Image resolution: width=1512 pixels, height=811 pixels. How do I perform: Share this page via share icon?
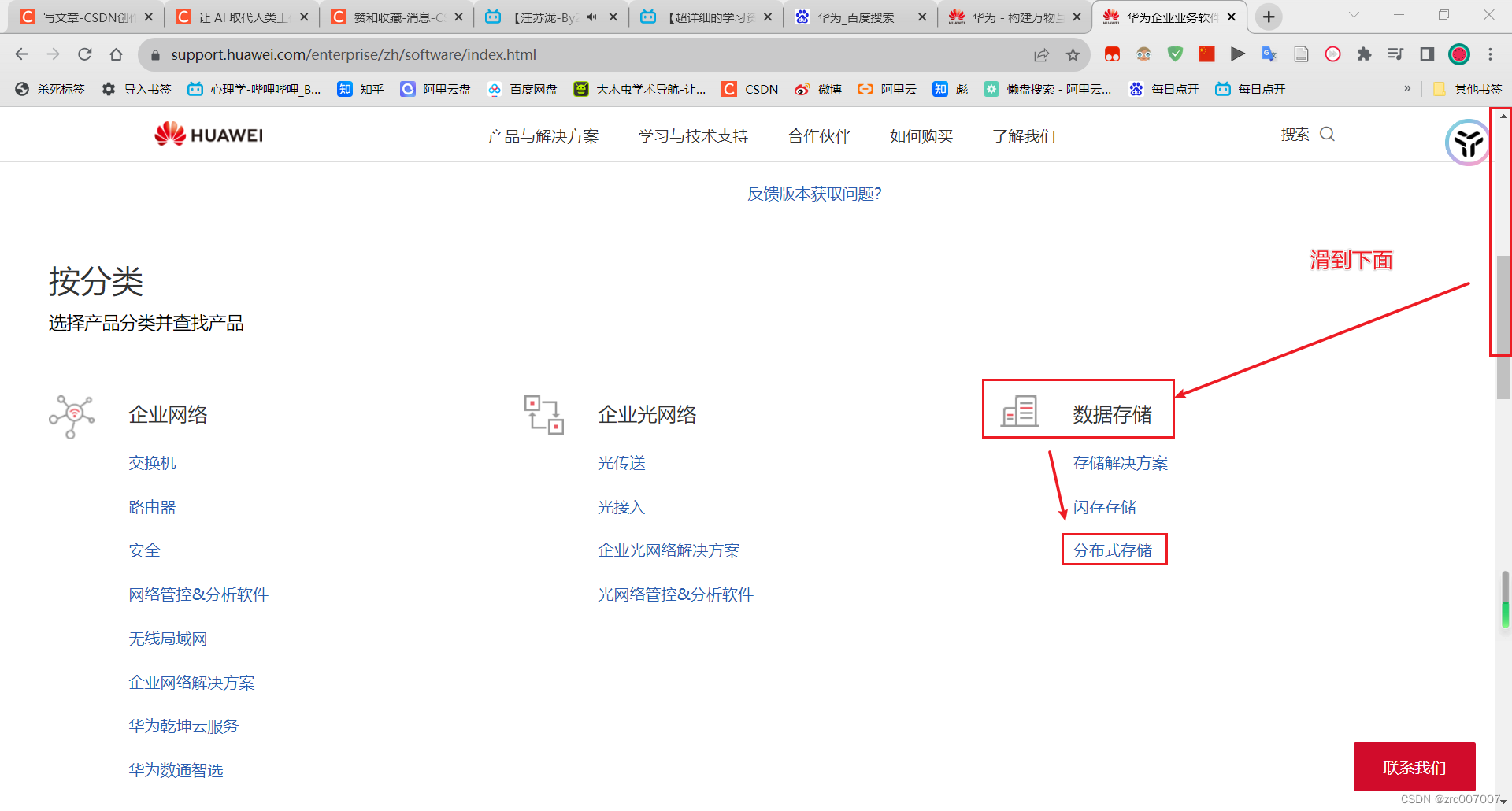click(1041, 54)
